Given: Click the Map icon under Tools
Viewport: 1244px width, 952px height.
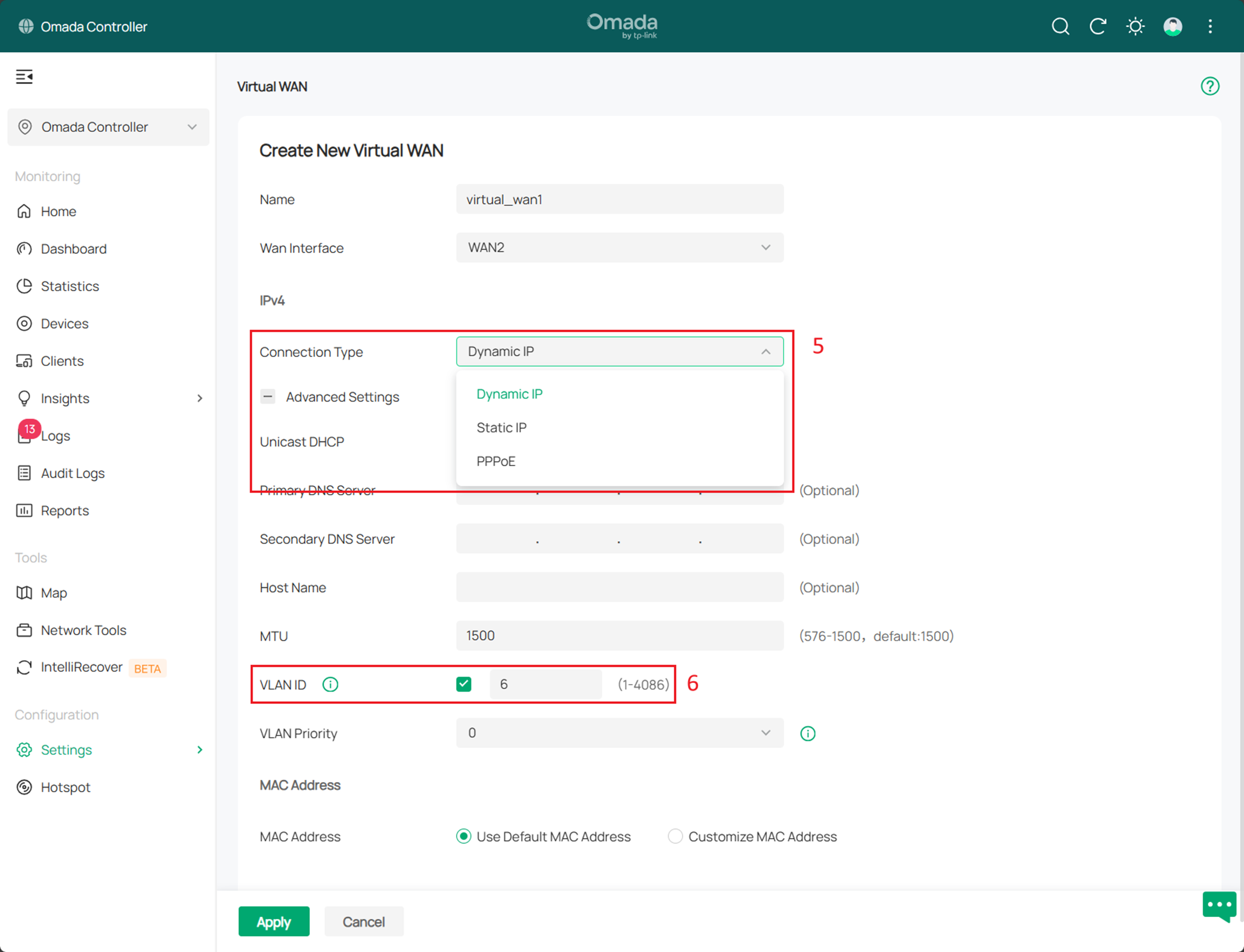Looking at the screenshot, I should pos(24,593).
